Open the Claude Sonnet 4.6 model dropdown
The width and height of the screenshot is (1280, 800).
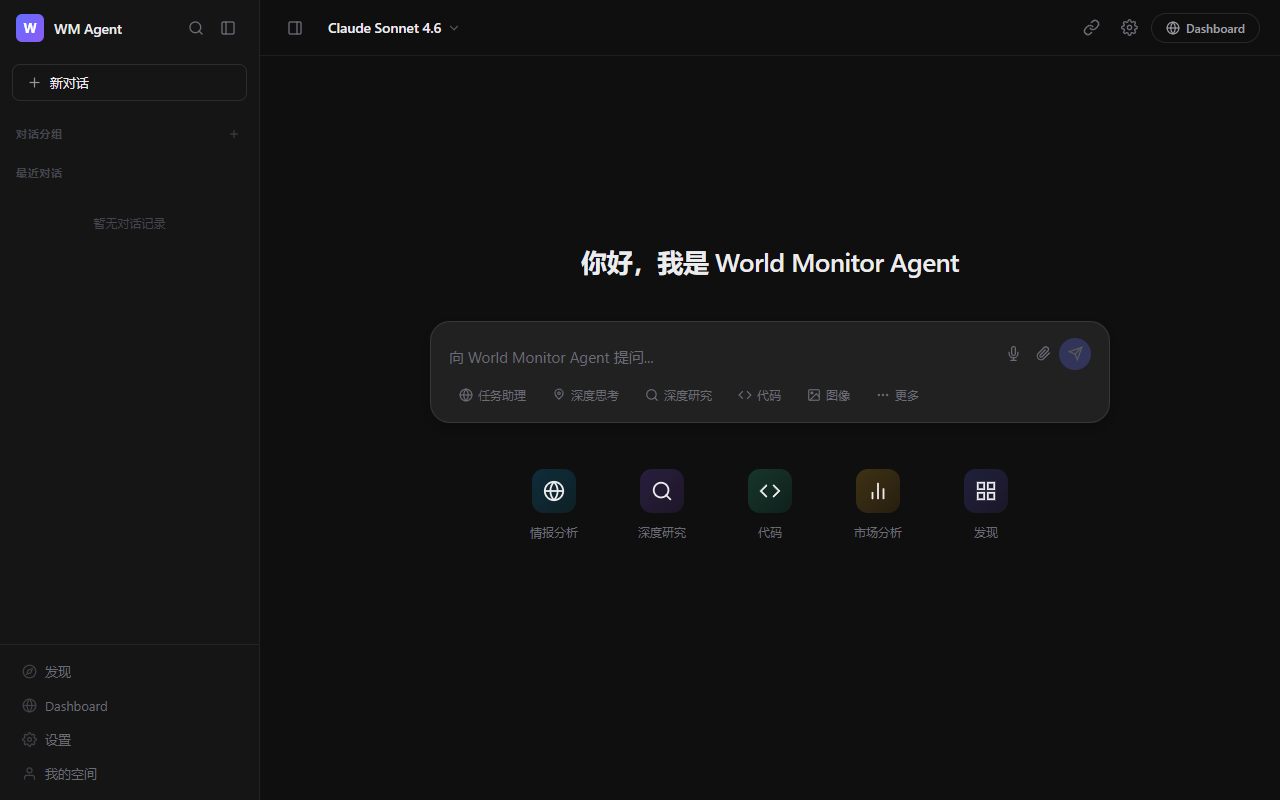[x=393, y=28]
